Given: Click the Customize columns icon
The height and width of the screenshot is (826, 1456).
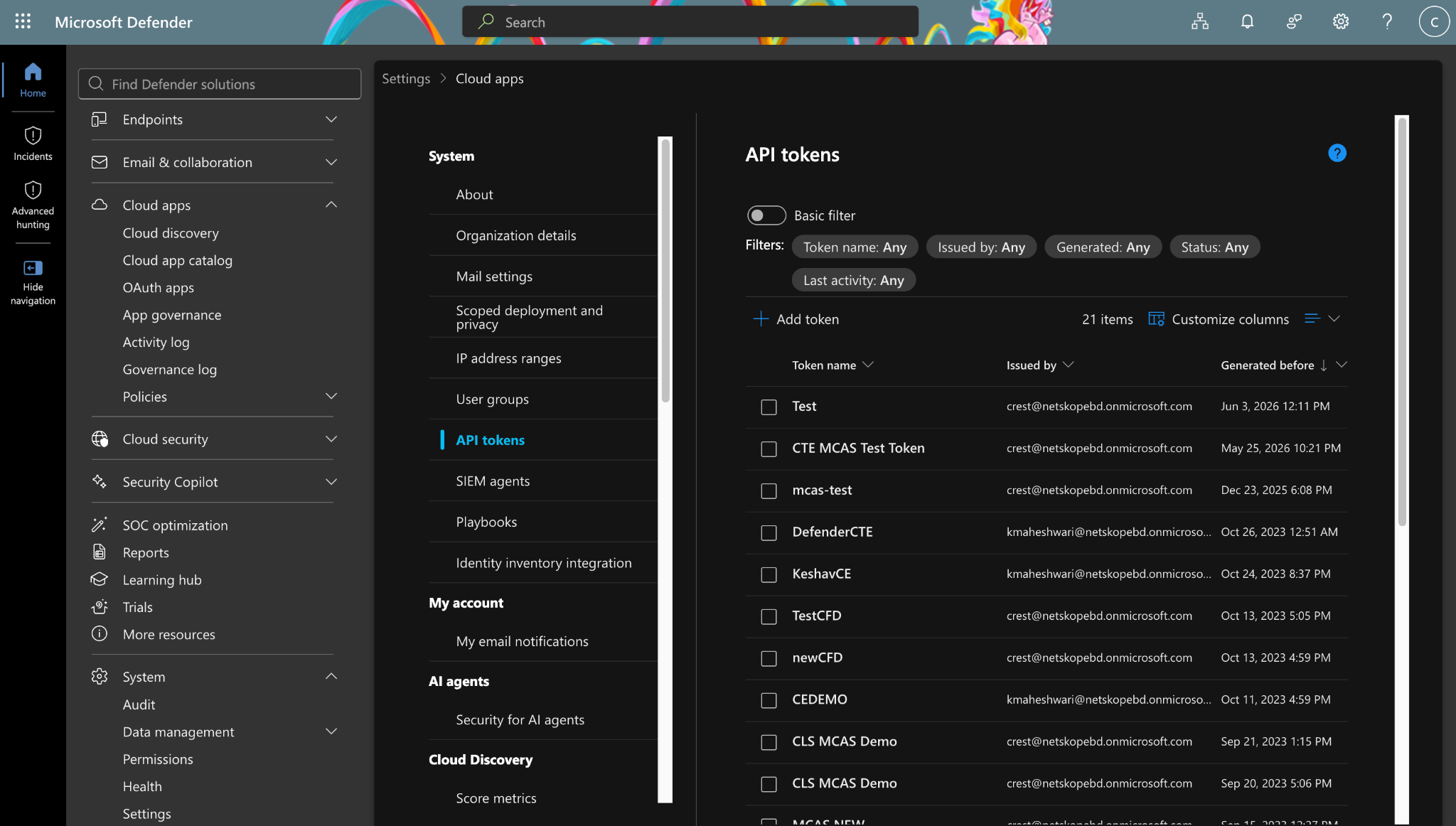Looking at the screenshot, I should [x=1156, y=319].
